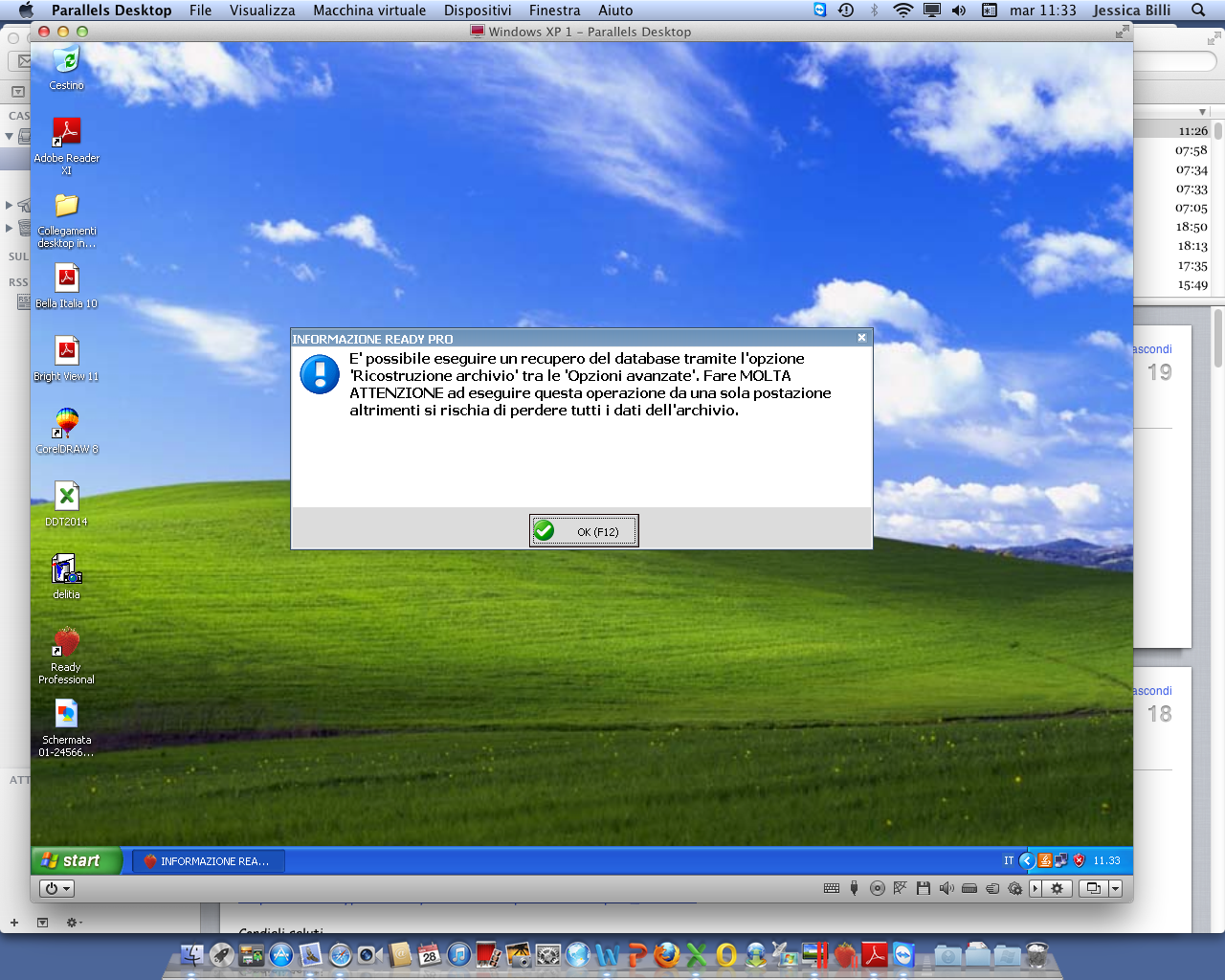Click the IT language indicator in XP tray
The image size is (1225, 980).
coord(1009,860)
